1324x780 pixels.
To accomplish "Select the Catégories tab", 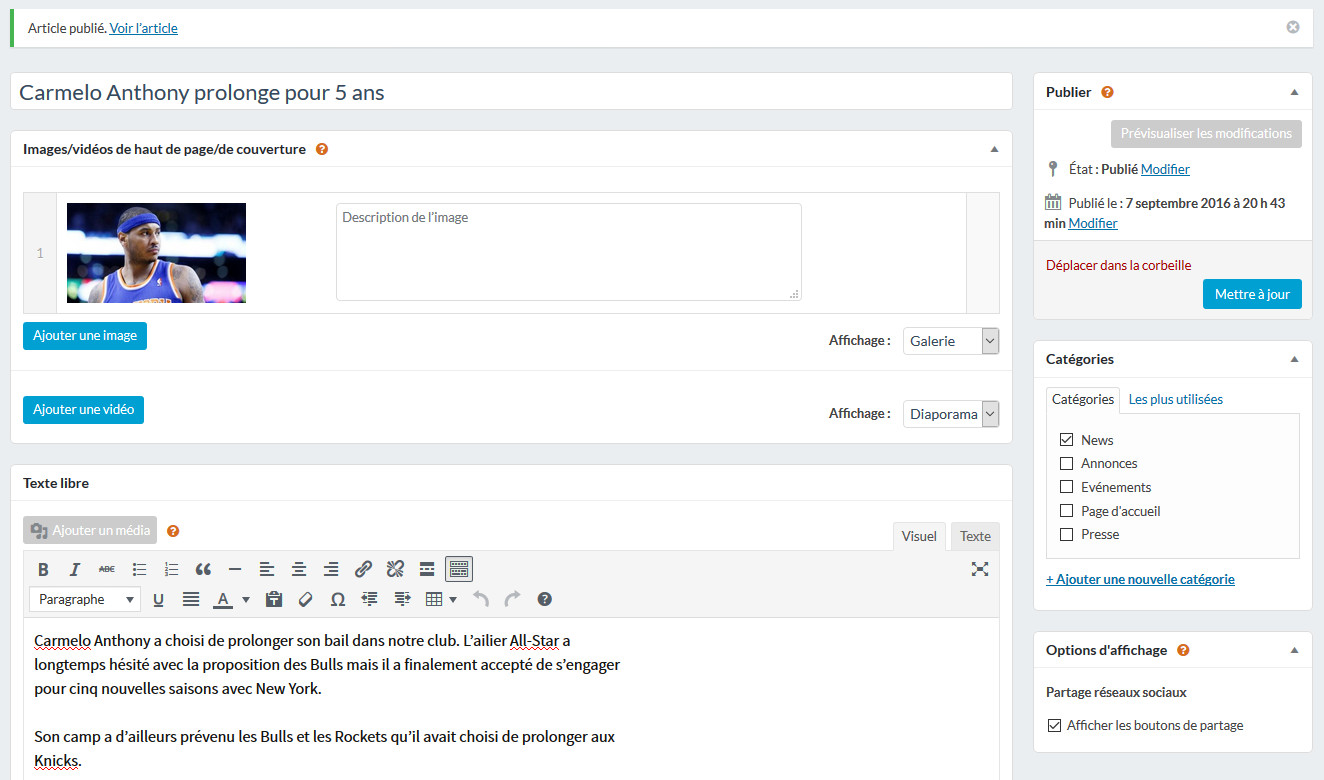I will coord(1083,399).
